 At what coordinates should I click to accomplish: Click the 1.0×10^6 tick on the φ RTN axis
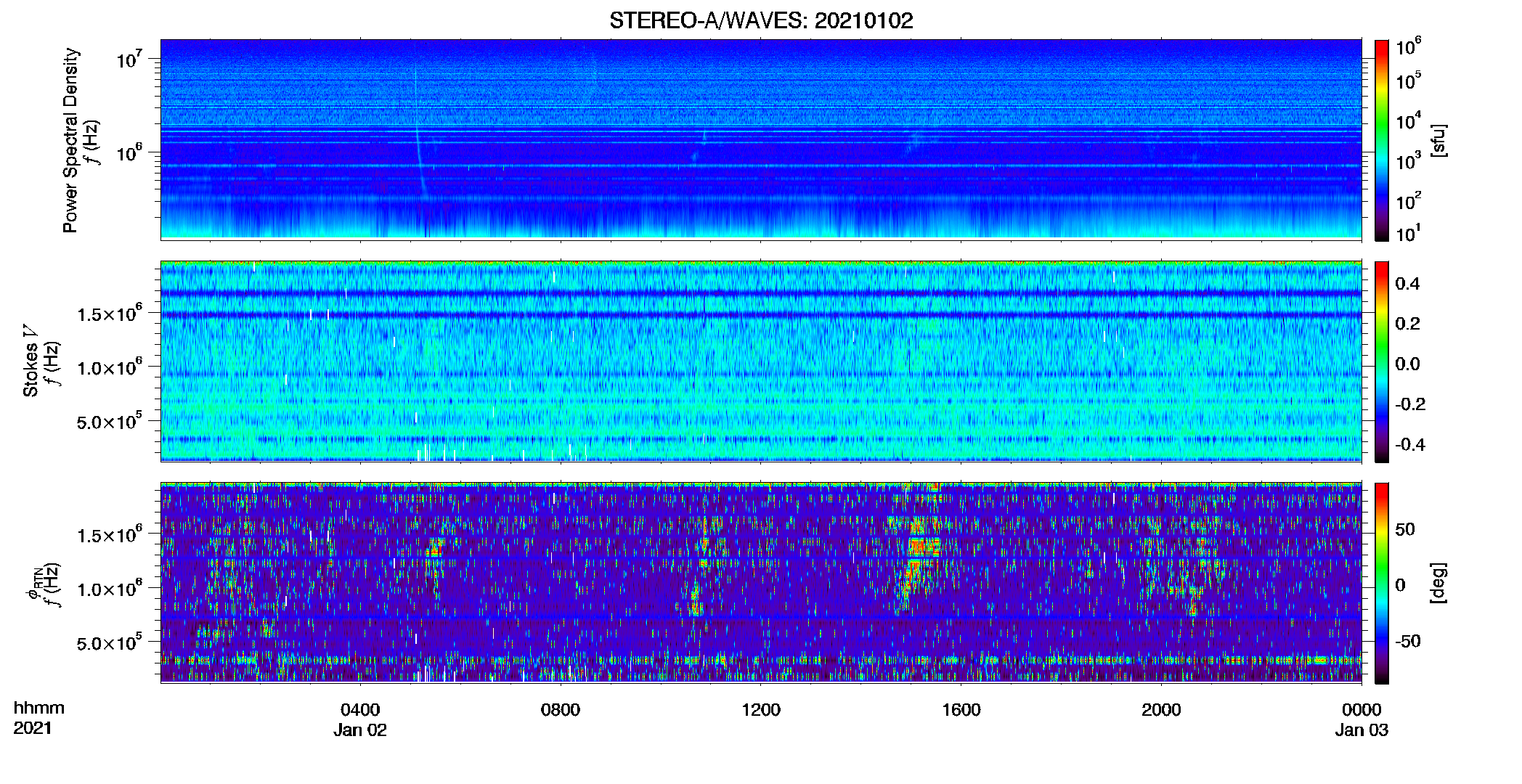coord(110,588)
